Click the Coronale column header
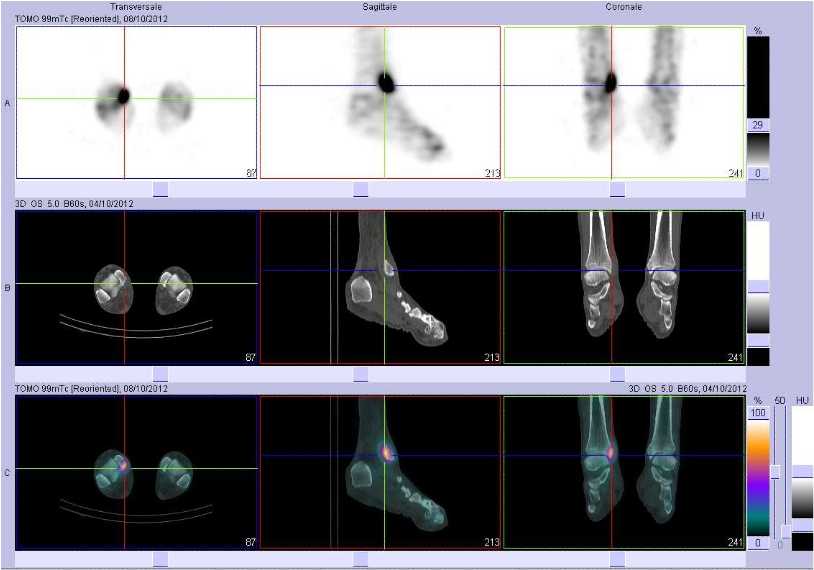 pos(623,7)
